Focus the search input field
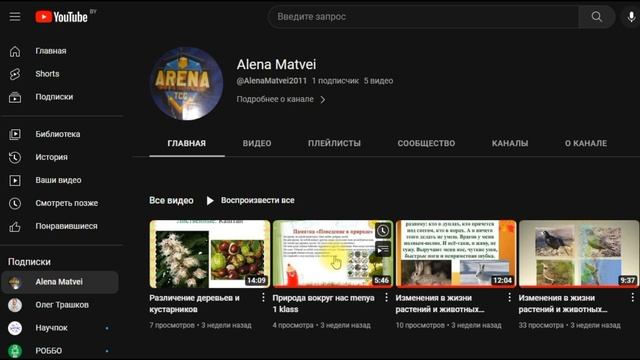This screenshot has height=360, width=640. click(x=423, y=17)
